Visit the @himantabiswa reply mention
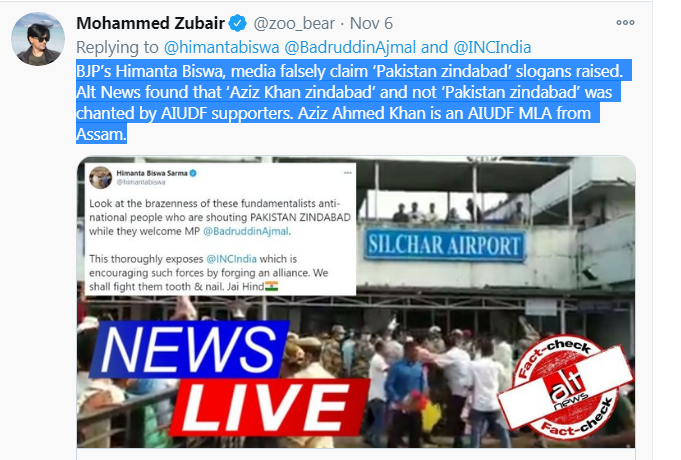The image size is (681, 460). click(x=221, y=47)
